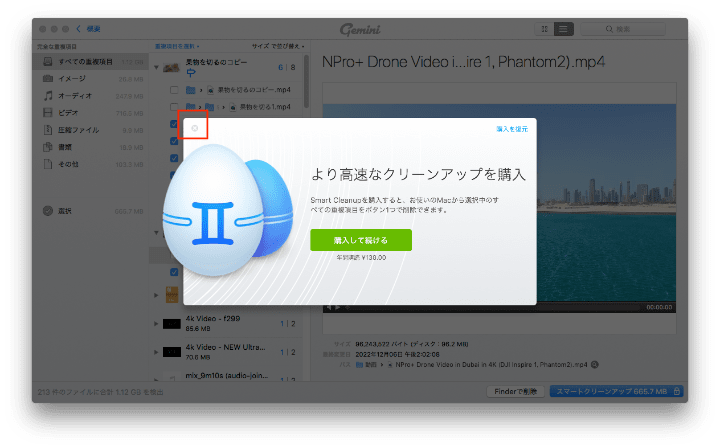Select イメージ category in sidebar
Viewport: 720px width, 448px height.
pyautogui.click(x=91, y=78)
